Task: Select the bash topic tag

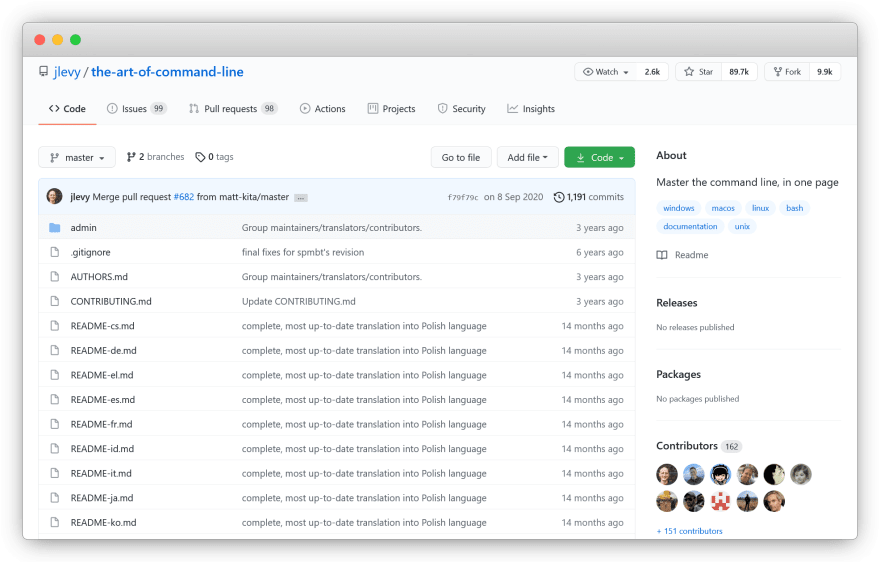Action: (795, 208)
